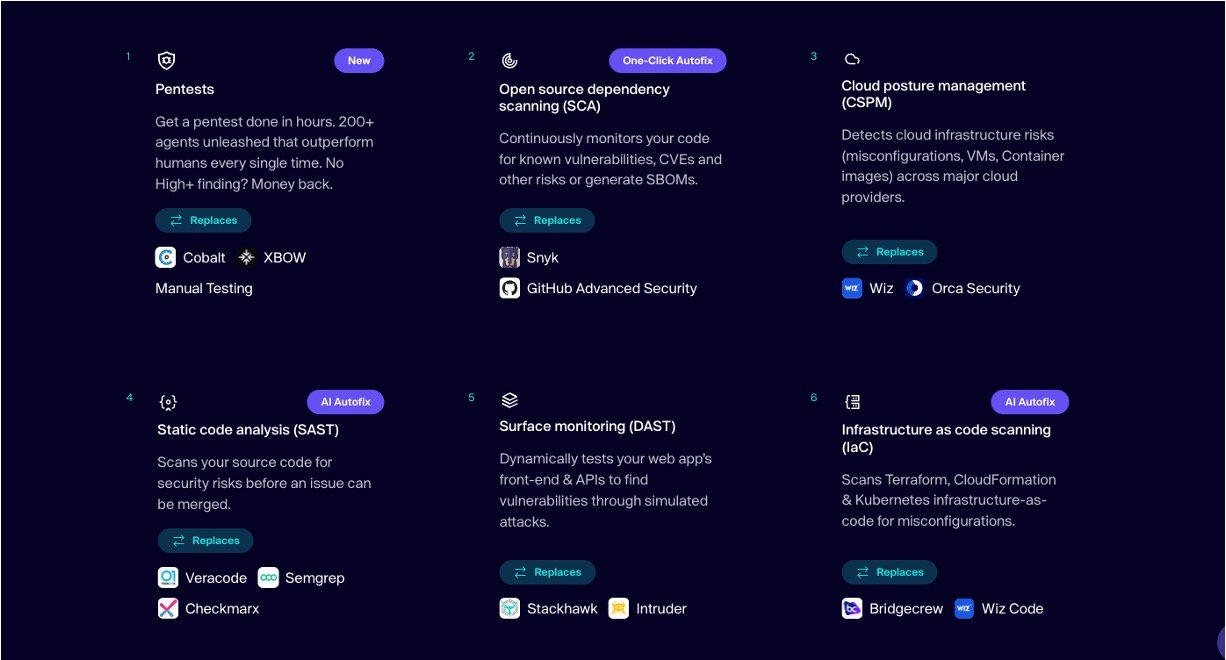1226x660 pixels.
Task: Click the One-Click Autofix badge
Action: click(667, 61)
